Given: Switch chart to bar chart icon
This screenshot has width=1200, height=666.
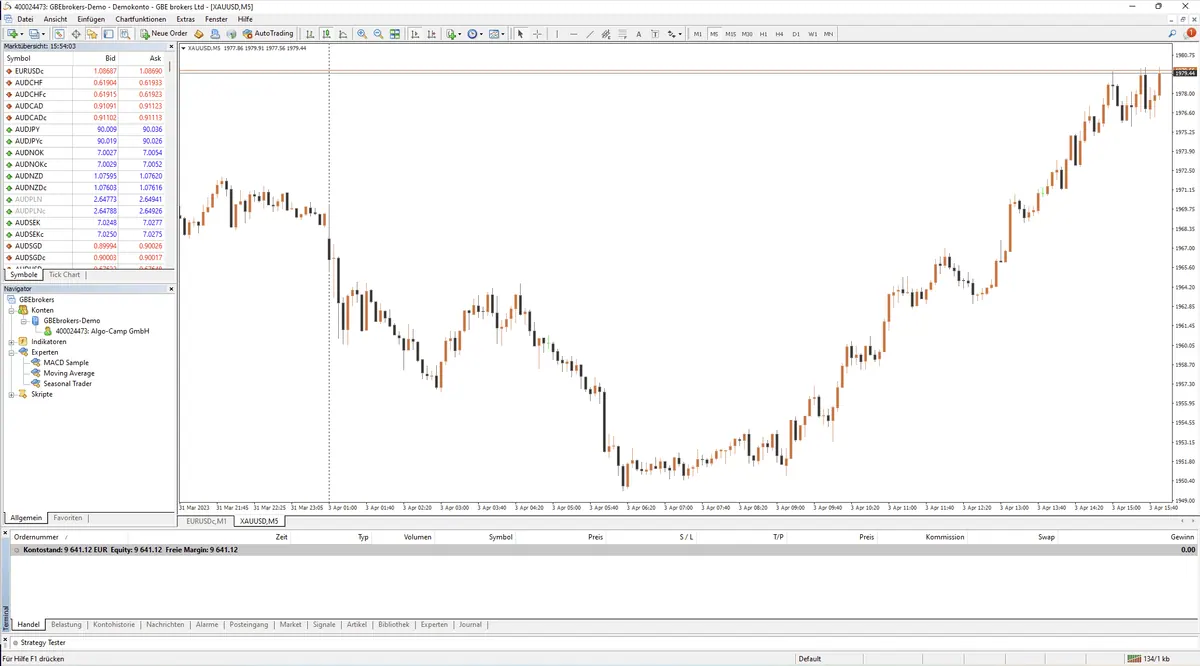Looking at the screenshot, I should [310, 33].
